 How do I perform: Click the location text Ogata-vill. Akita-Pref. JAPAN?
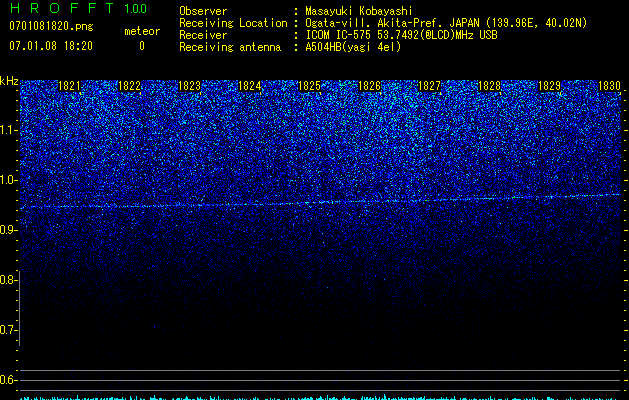pyautogui.click(x=394, y=23)
